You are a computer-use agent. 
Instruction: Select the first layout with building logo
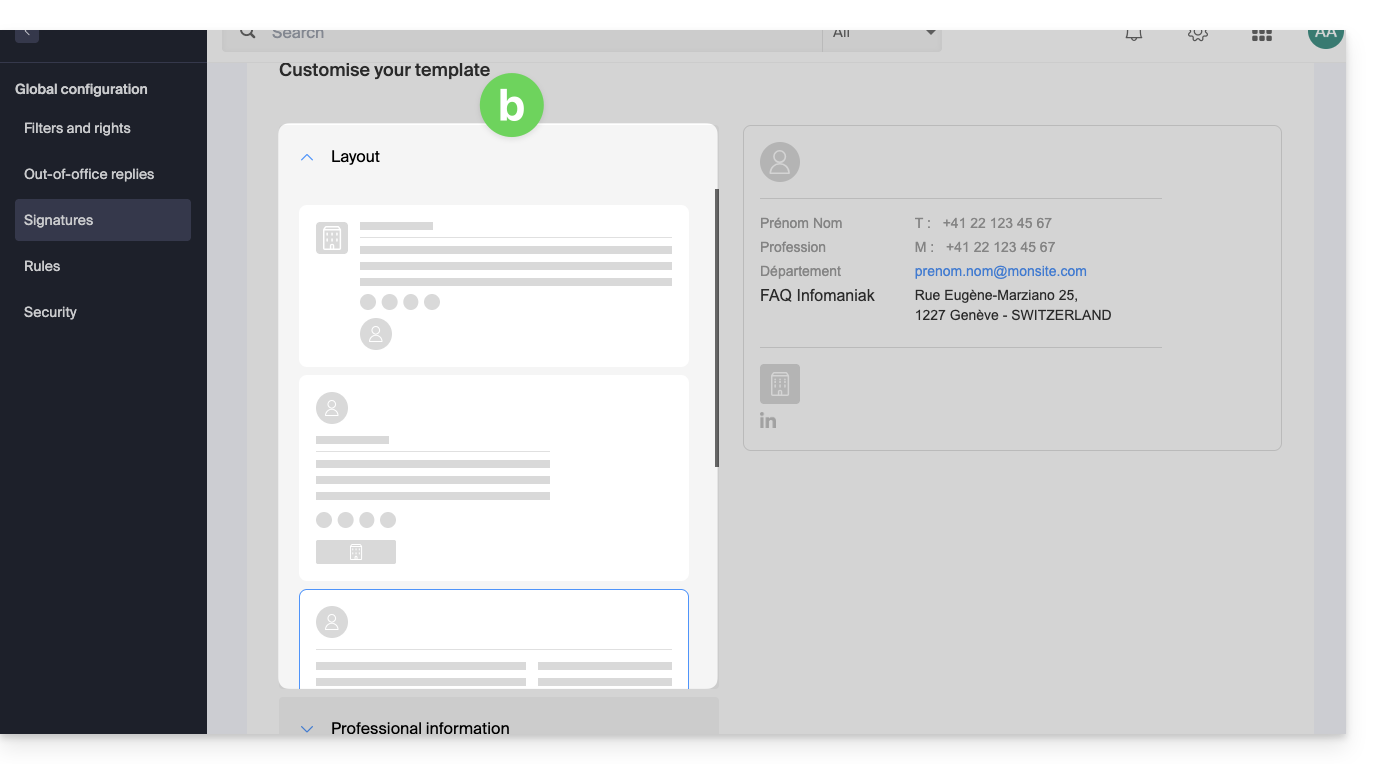click(x=494, y=286)
